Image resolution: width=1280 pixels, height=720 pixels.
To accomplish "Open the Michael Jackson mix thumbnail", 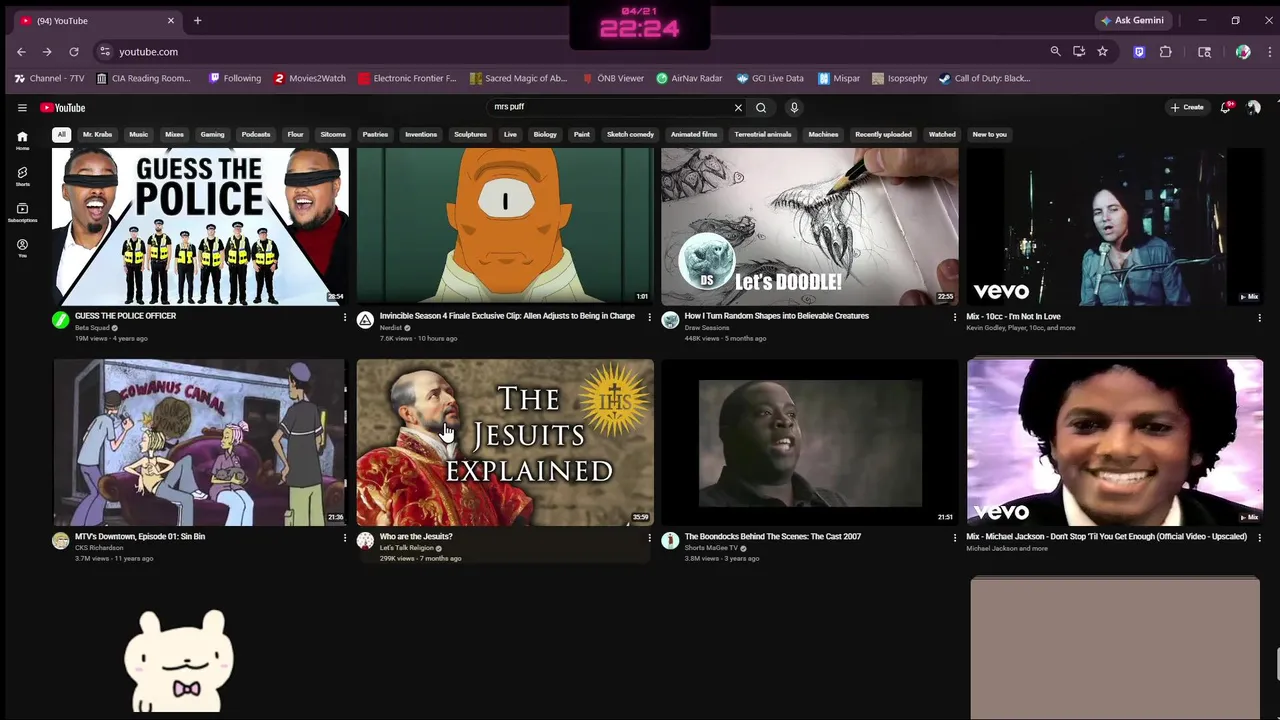I will 1115,442.
